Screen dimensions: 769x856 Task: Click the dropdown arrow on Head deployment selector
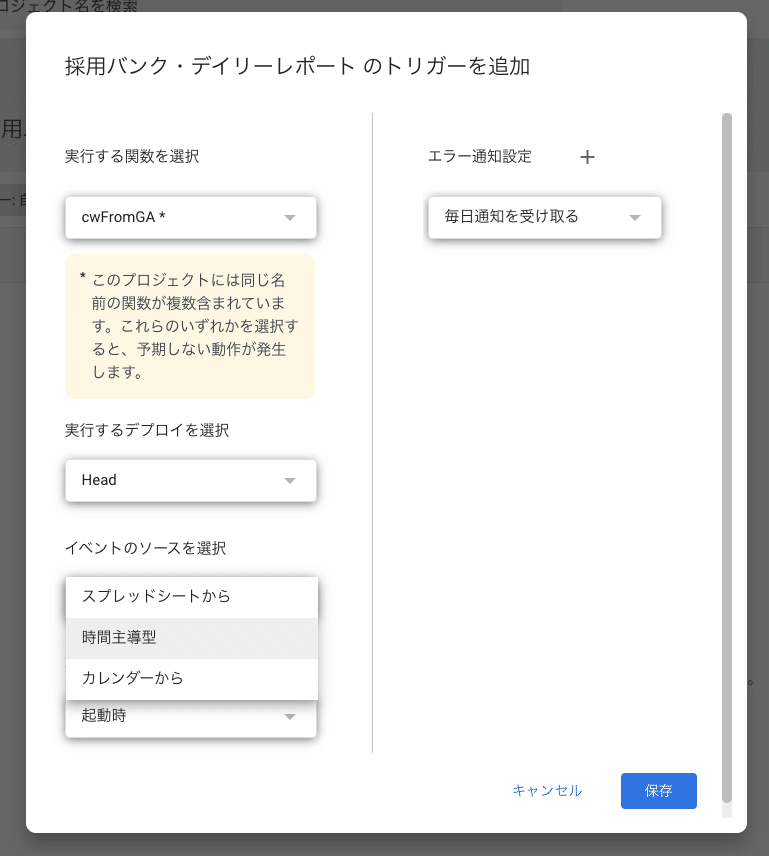290,480
